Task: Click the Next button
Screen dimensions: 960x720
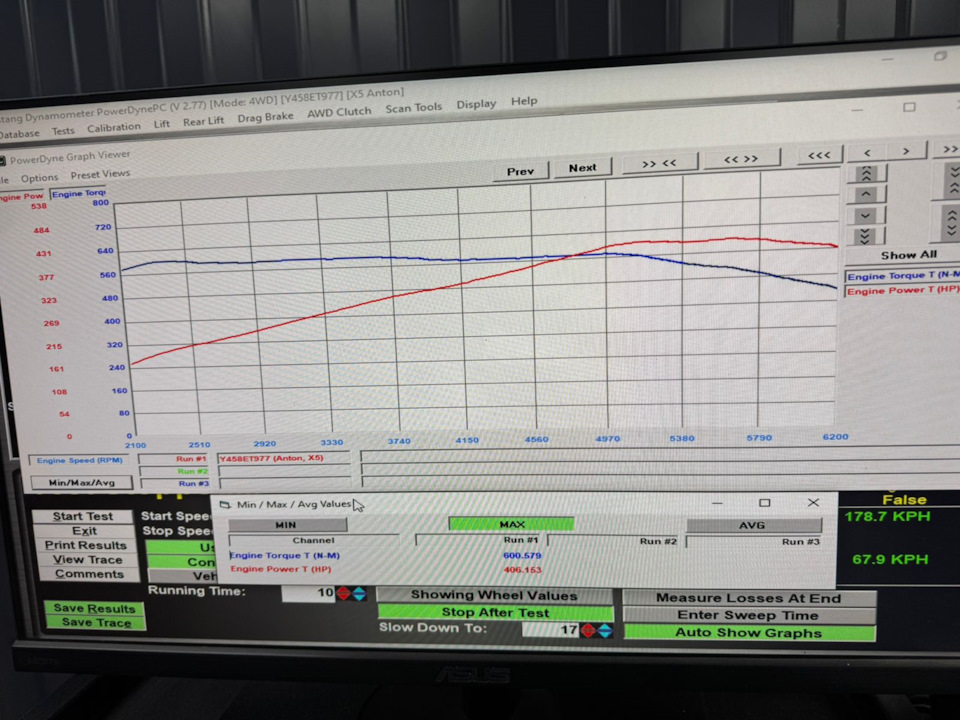Action: coord(582,168)
